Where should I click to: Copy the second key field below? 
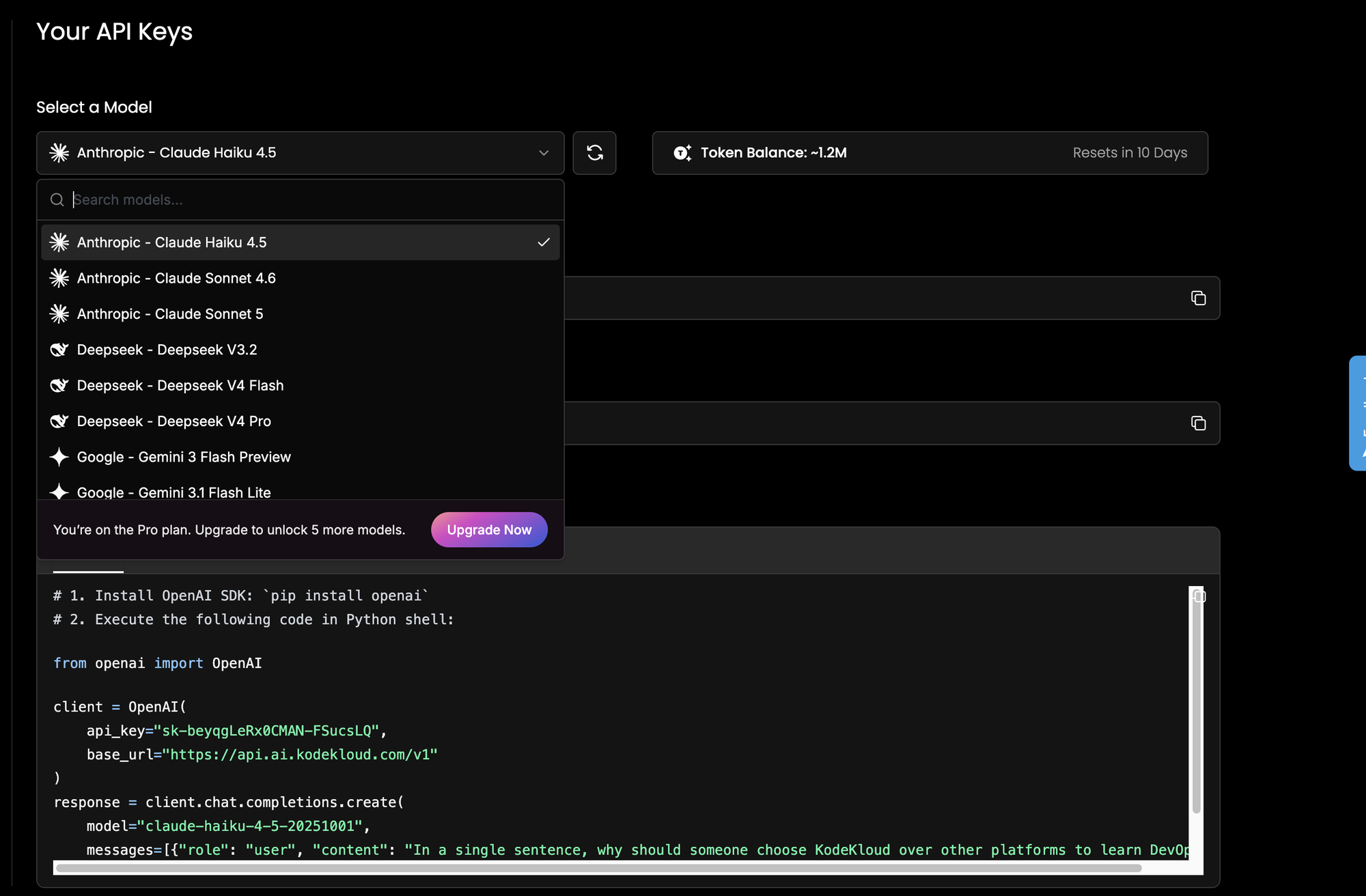tap(1198, 423)
